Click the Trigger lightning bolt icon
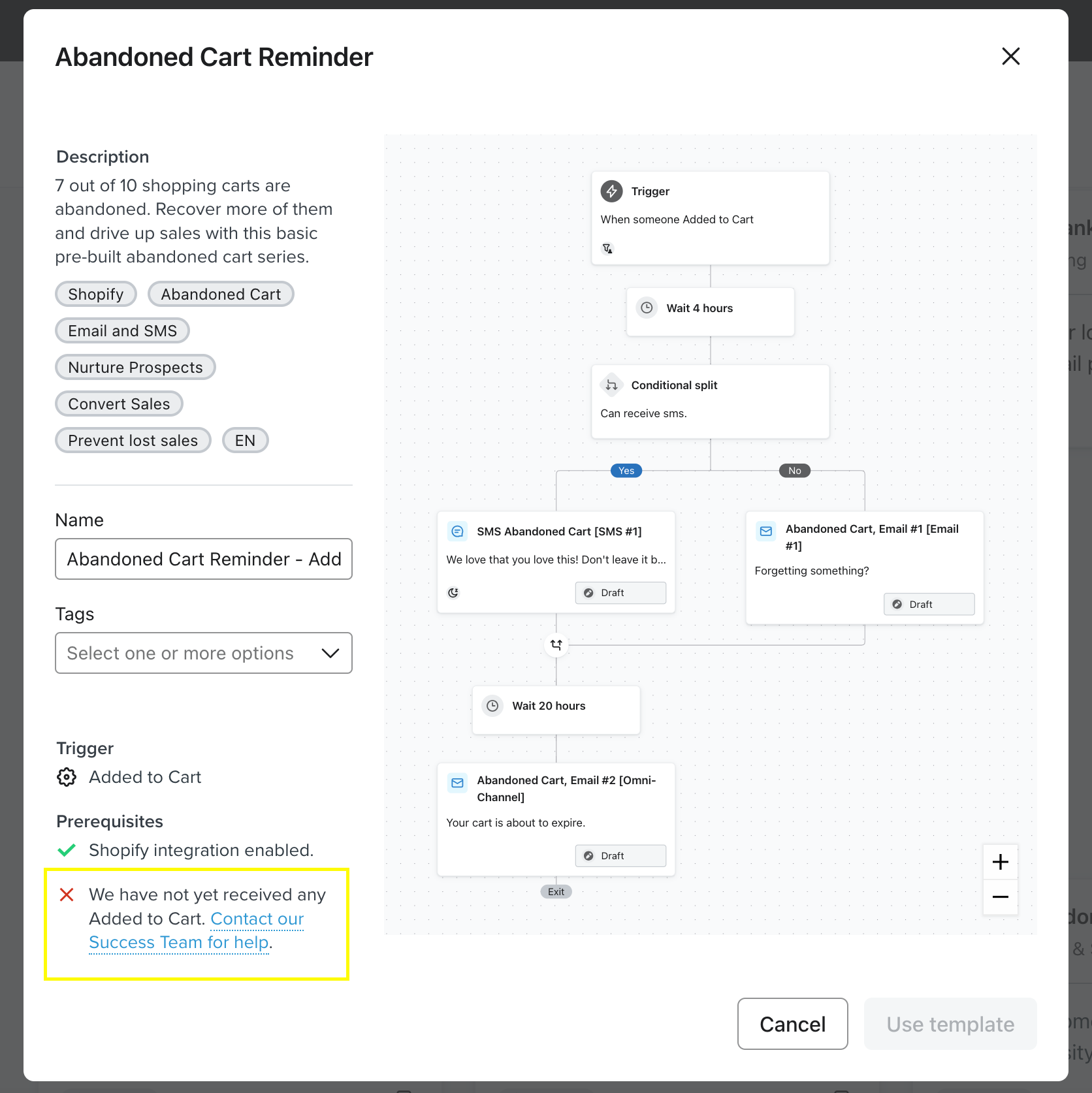The height and width of the screenshot is (1093, 1092). tap(611, 191)
